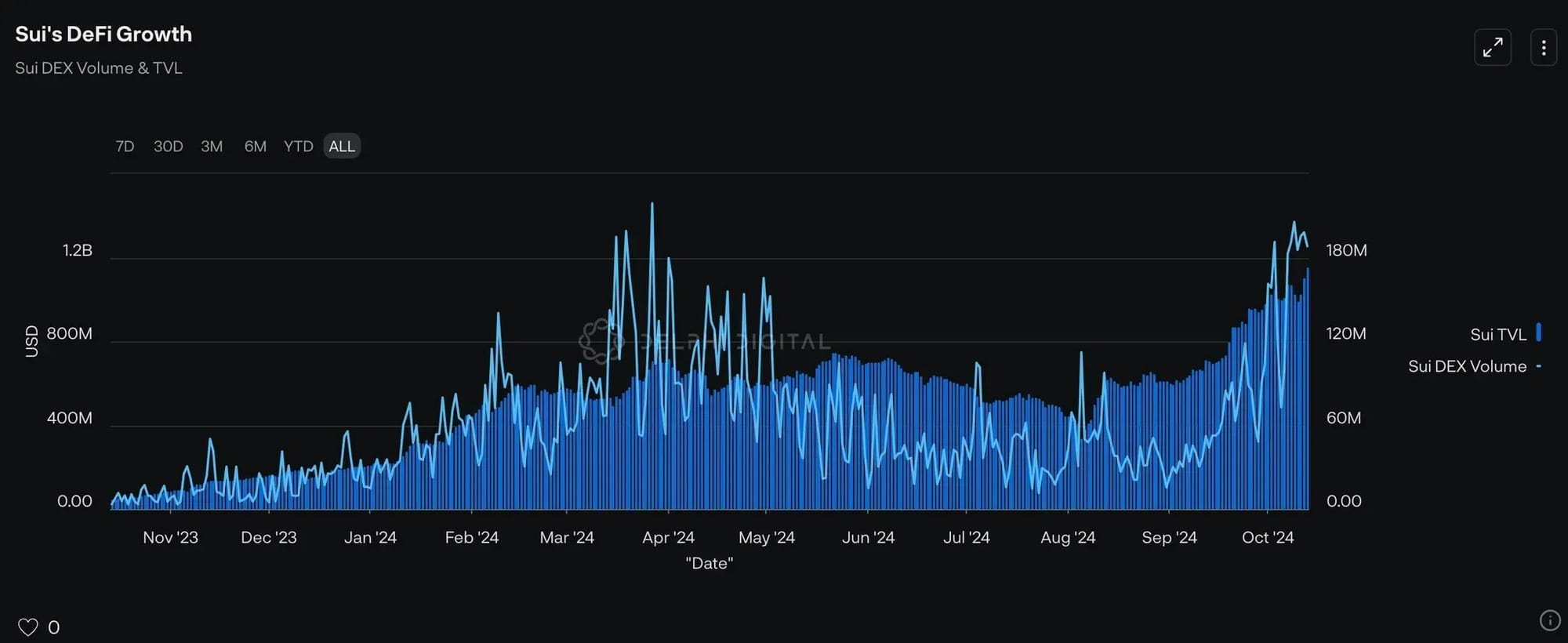Screen dimensions: 1568x643
Task: Select the 30D time range
Action: pos(169,146)
